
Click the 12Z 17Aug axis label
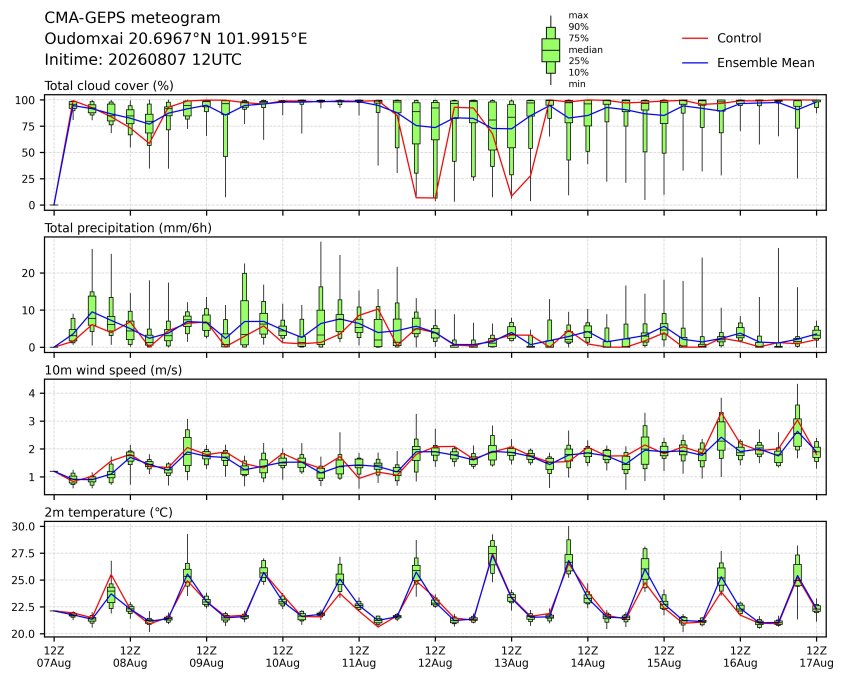point(816,656)
